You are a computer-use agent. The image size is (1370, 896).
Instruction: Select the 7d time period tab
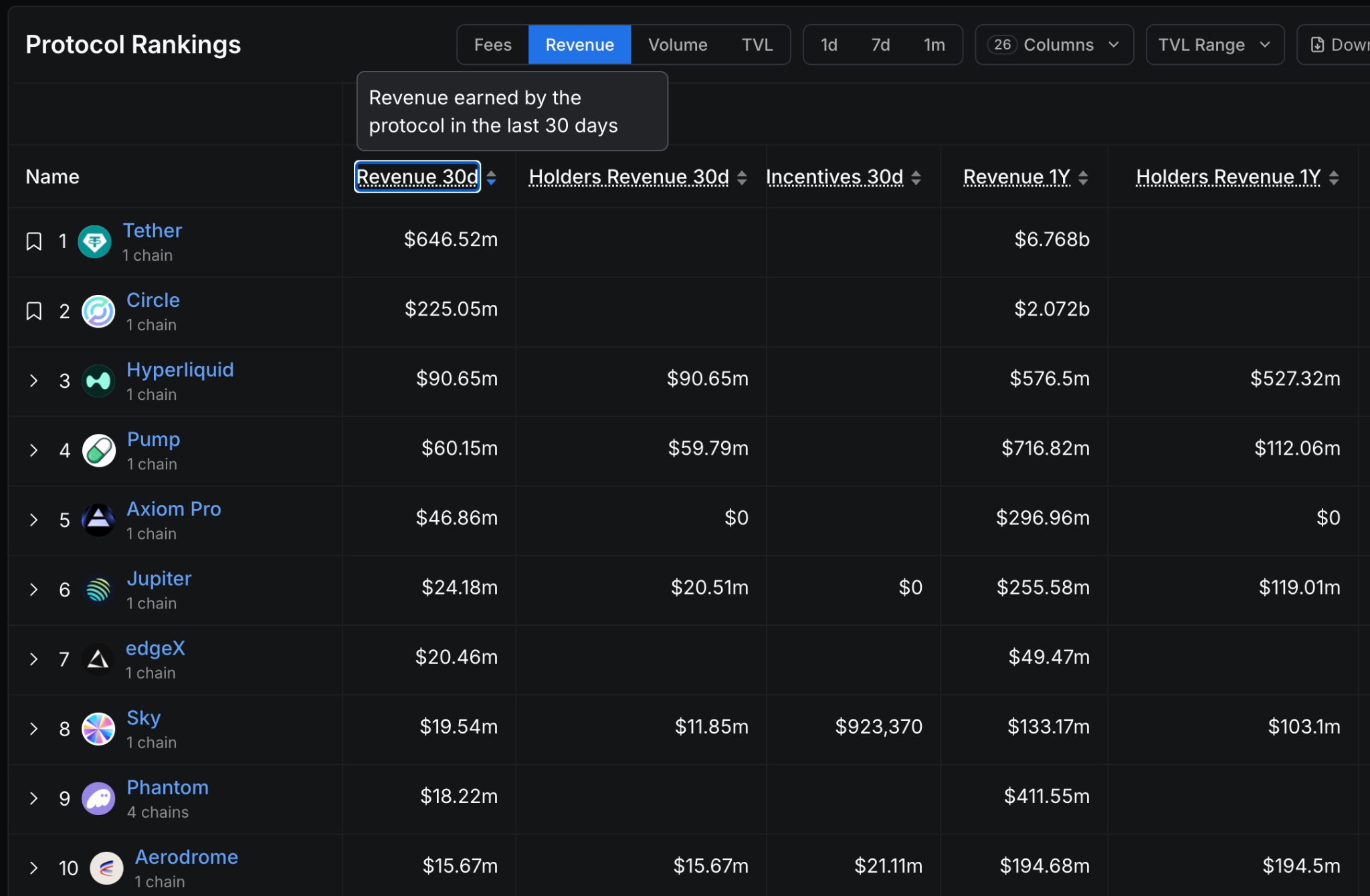(880, 45)
